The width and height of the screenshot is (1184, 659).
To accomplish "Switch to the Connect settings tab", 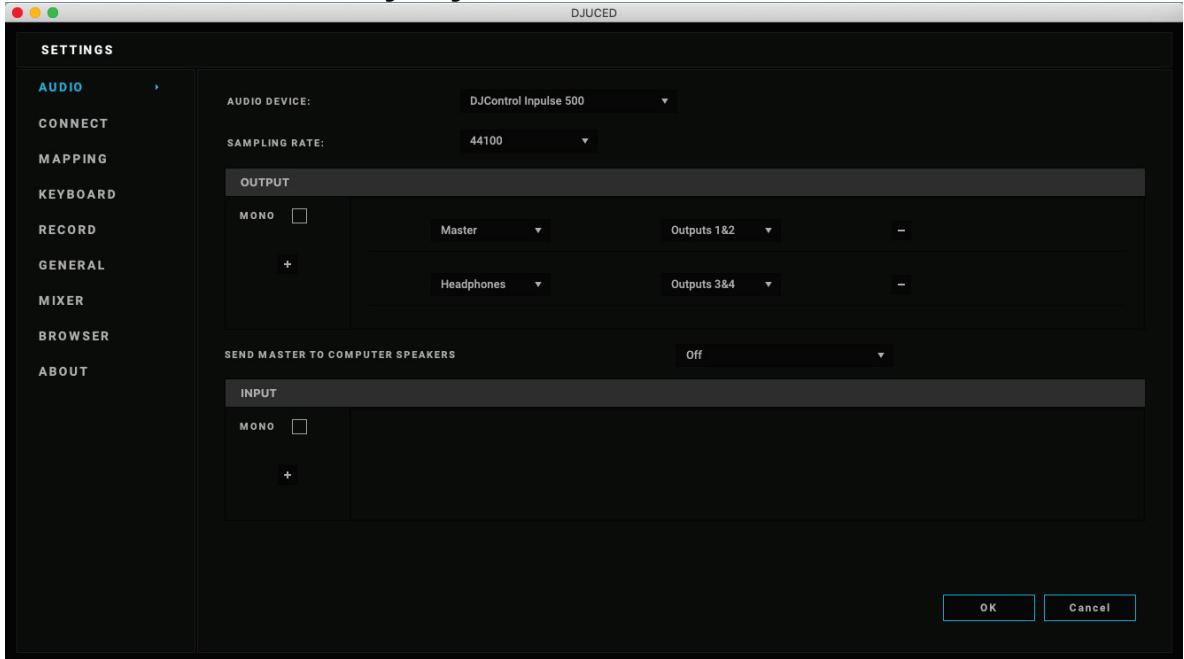I will 73,123.
